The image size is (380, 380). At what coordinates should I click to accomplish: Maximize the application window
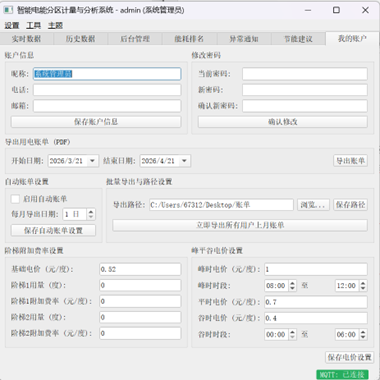pos(336,10)
